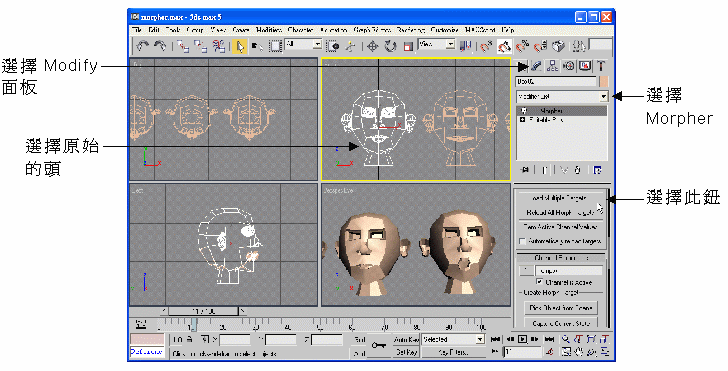Choose the rectangular selection region tool
This screenshot has height=371, width=728.
[275, 46]
